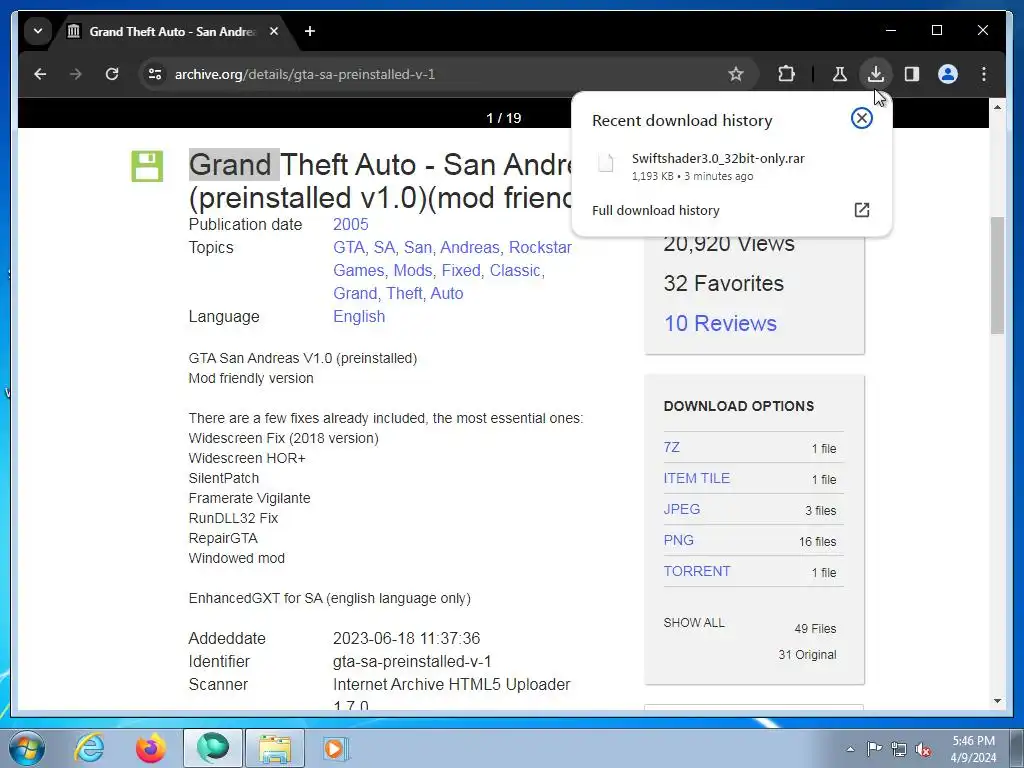This screenshot has width=1024, height=768.
Task: Click the open-in-new-tab history icon
Action: (x=861, y=210)
